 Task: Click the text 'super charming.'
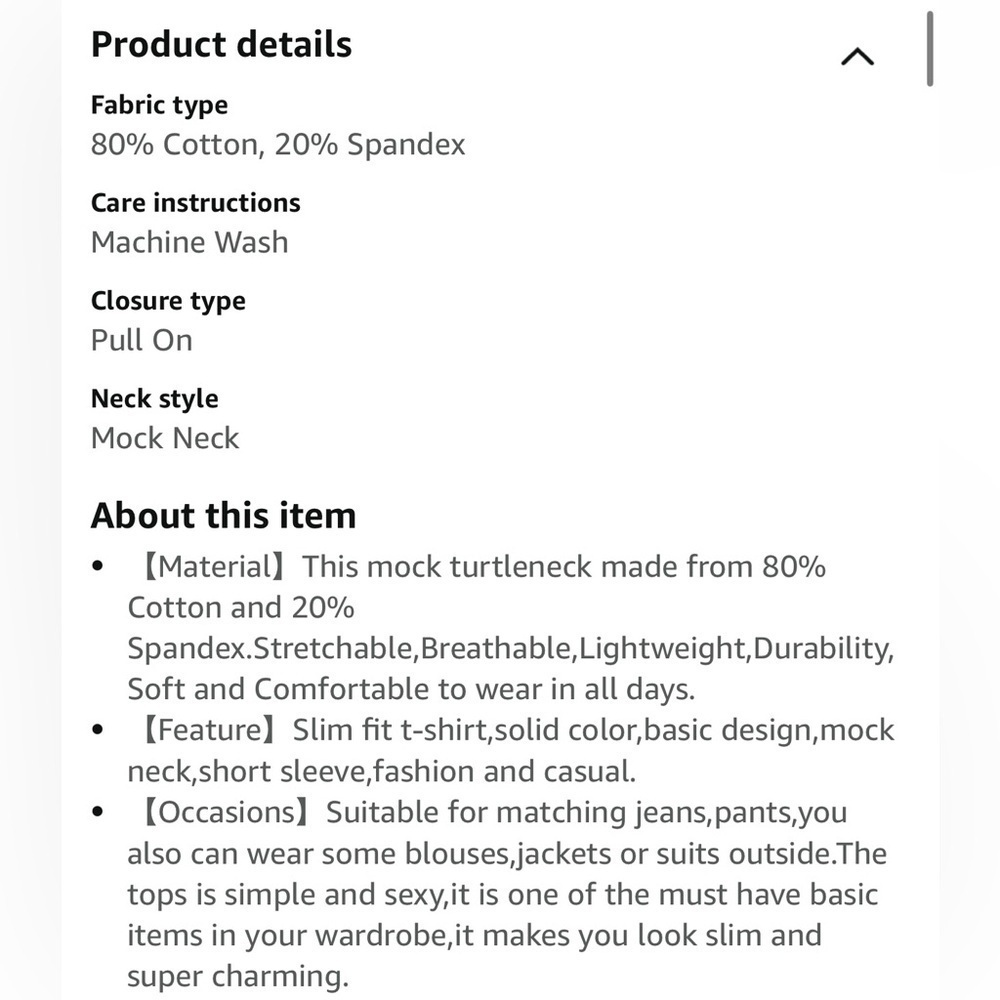[238, 976]
